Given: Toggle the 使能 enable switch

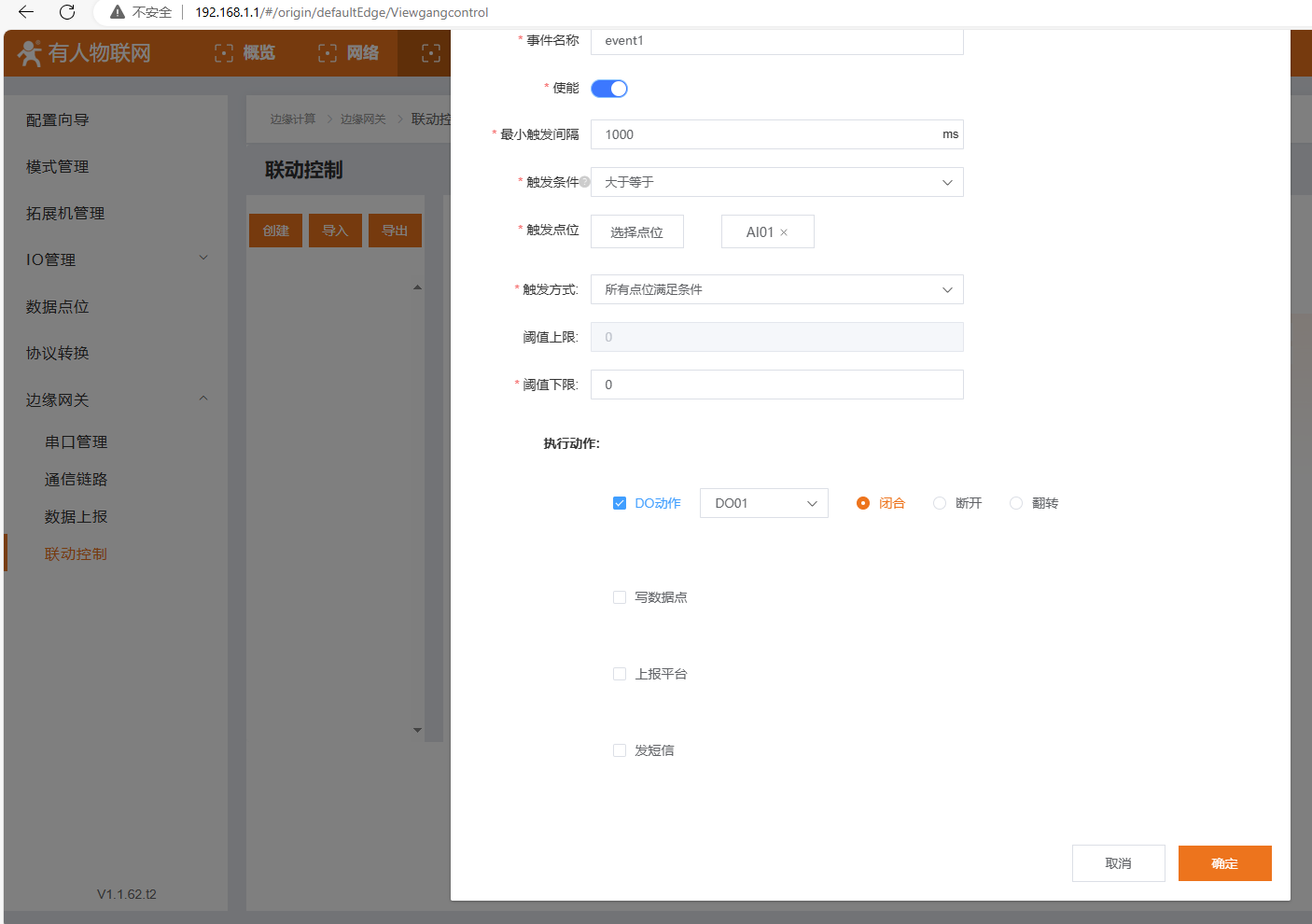Looking at the screenshot, I should click(x=609, y=89).
